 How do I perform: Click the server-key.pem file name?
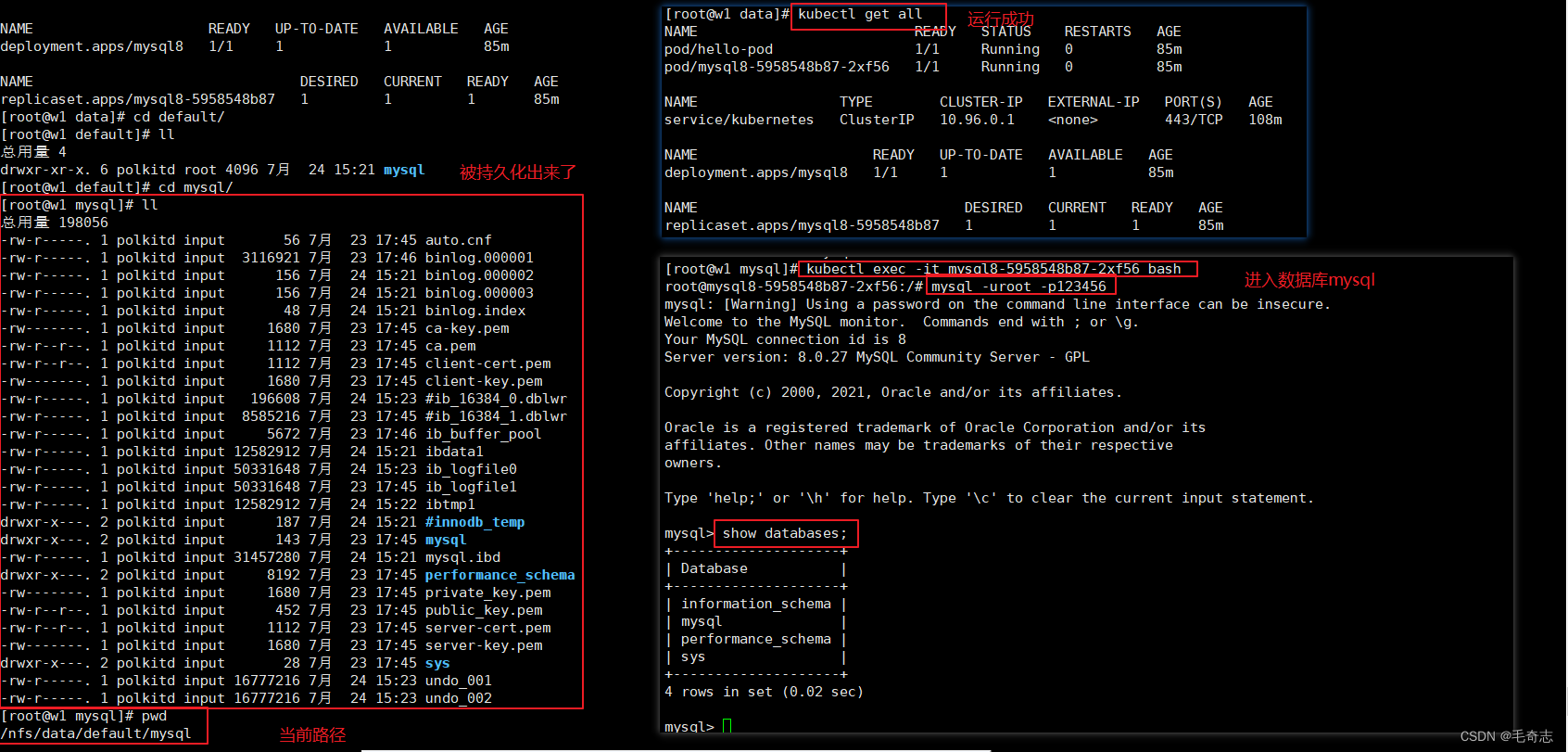point(484,645)
